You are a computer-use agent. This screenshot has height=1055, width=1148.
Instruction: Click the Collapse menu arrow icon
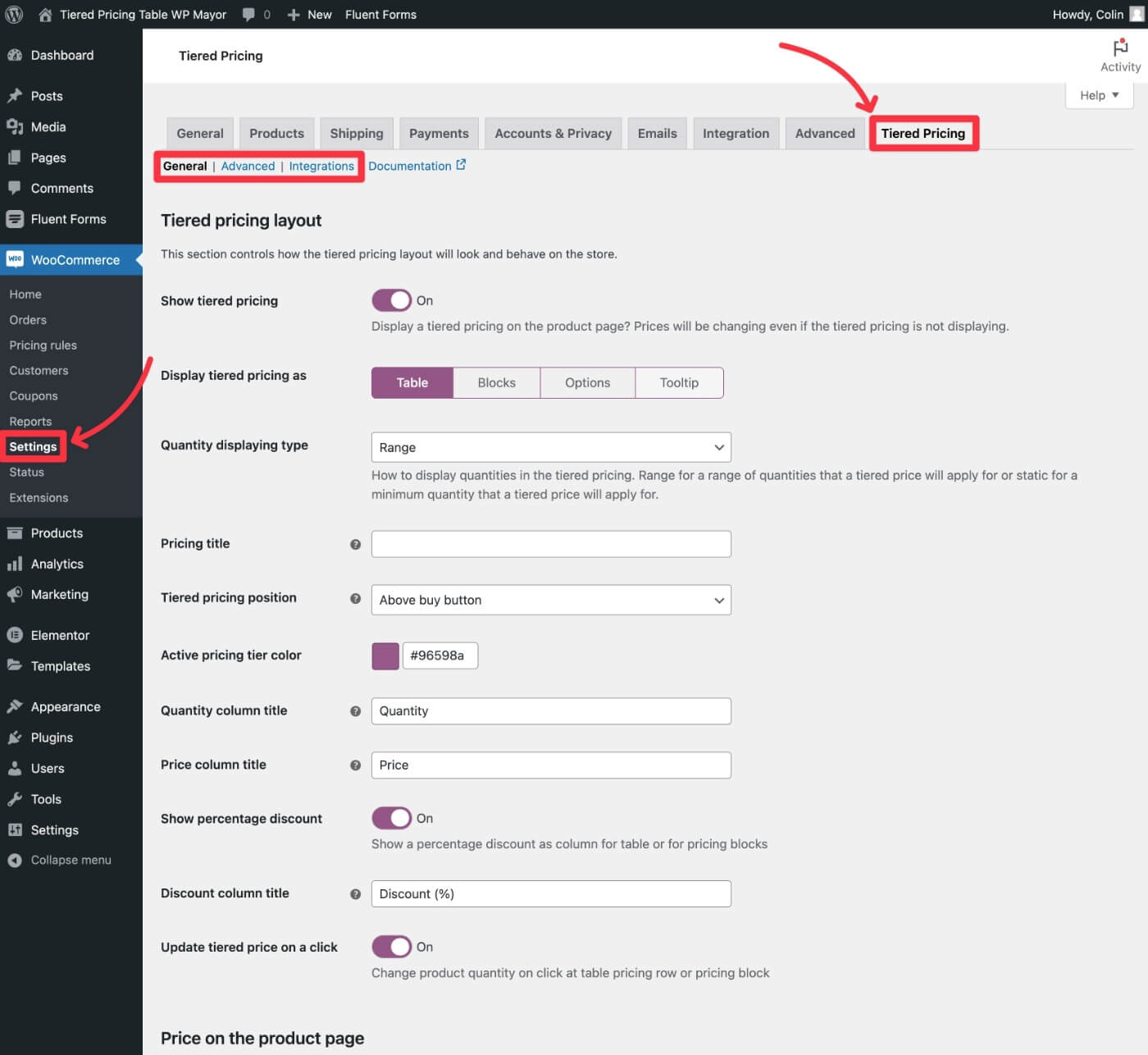click(15, 860)
